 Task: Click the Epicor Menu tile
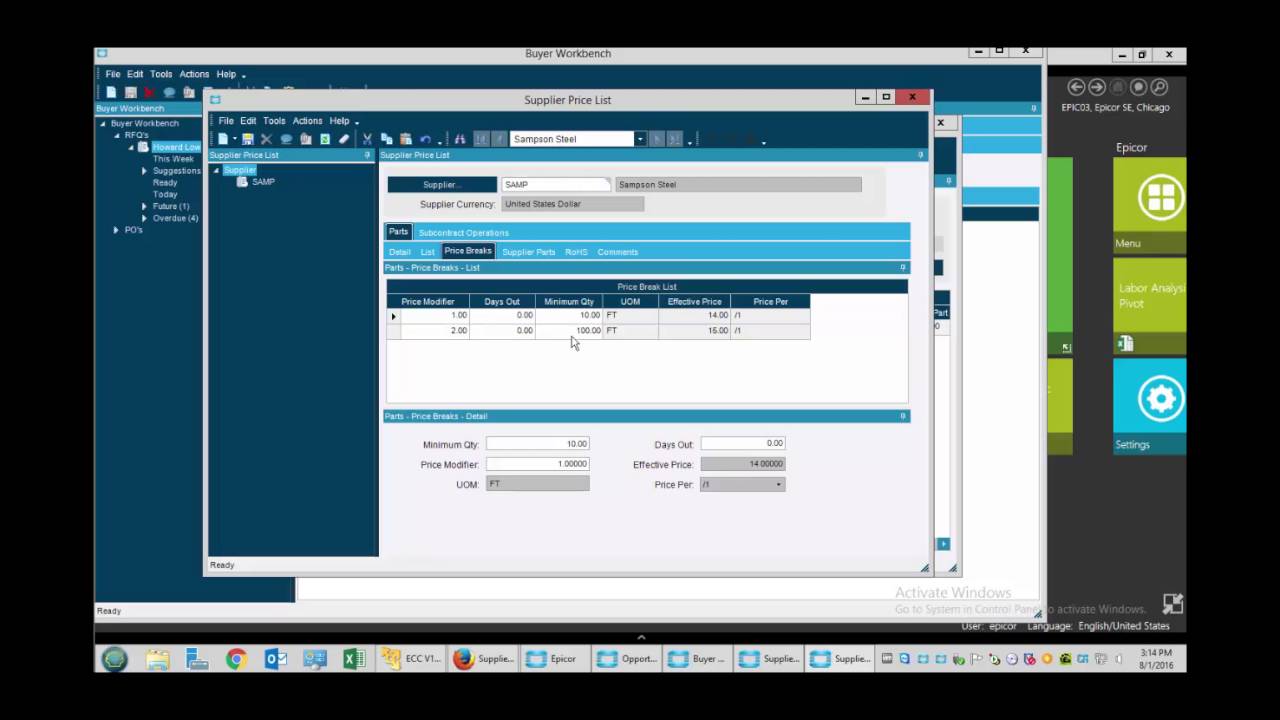[x=1150, y=205]
